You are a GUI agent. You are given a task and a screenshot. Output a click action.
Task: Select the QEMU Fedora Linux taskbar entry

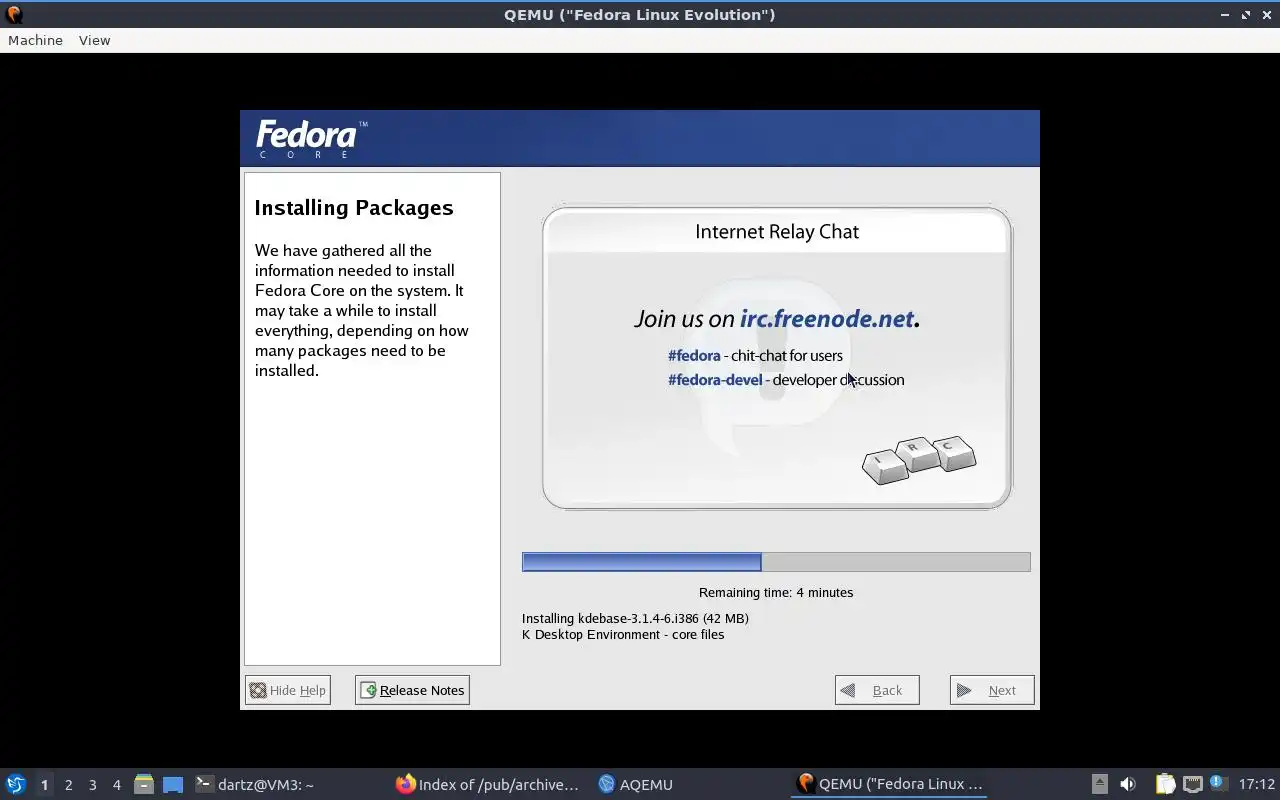pyautogui.click(x=890, y=784)
